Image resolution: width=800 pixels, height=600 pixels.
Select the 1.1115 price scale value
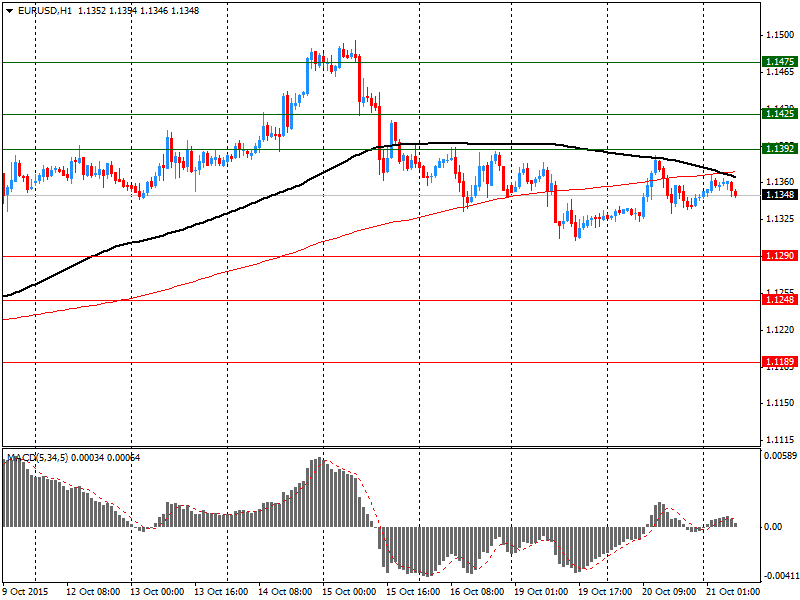[780, 440]
